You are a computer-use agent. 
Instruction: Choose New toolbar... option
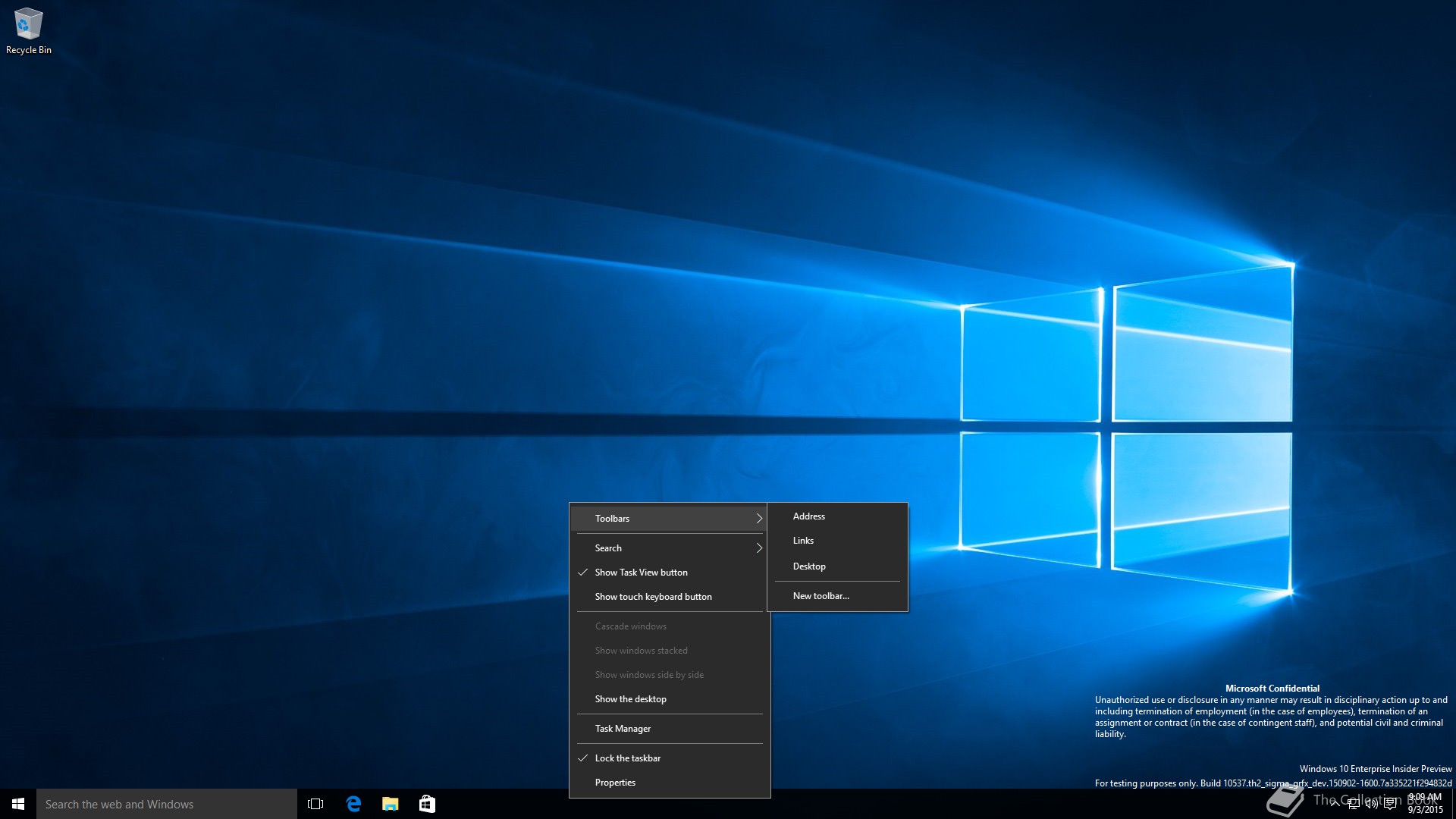tap(837, 596)
